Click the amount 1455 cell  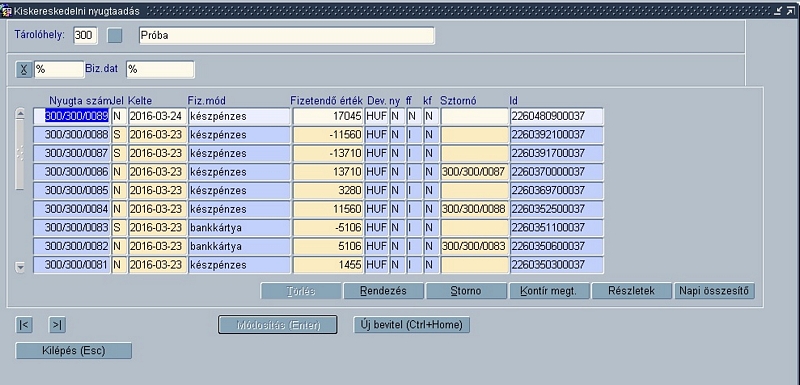click(x=328, y=265)
